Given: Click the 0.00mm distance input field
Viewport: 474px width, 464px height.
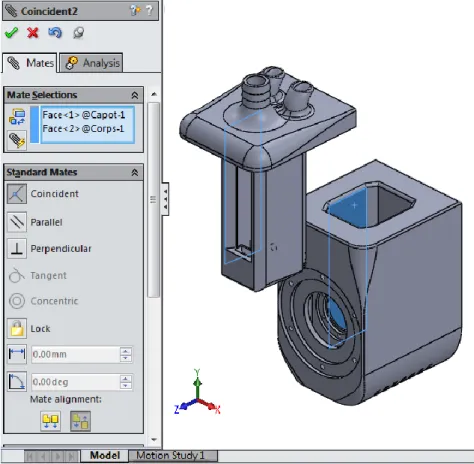Looking at the screenshot, I should [x=75, y=354].
